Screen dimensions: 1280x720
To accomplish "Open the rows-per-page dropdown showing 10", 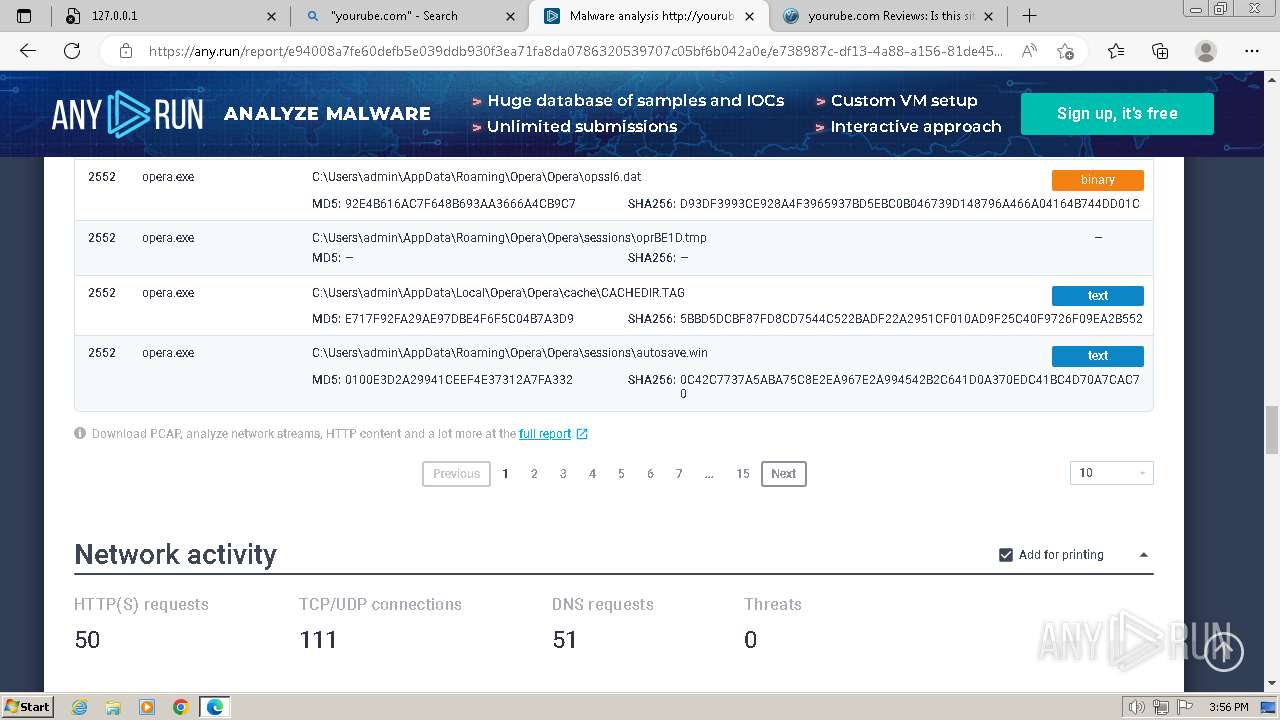I will 1111,473.
